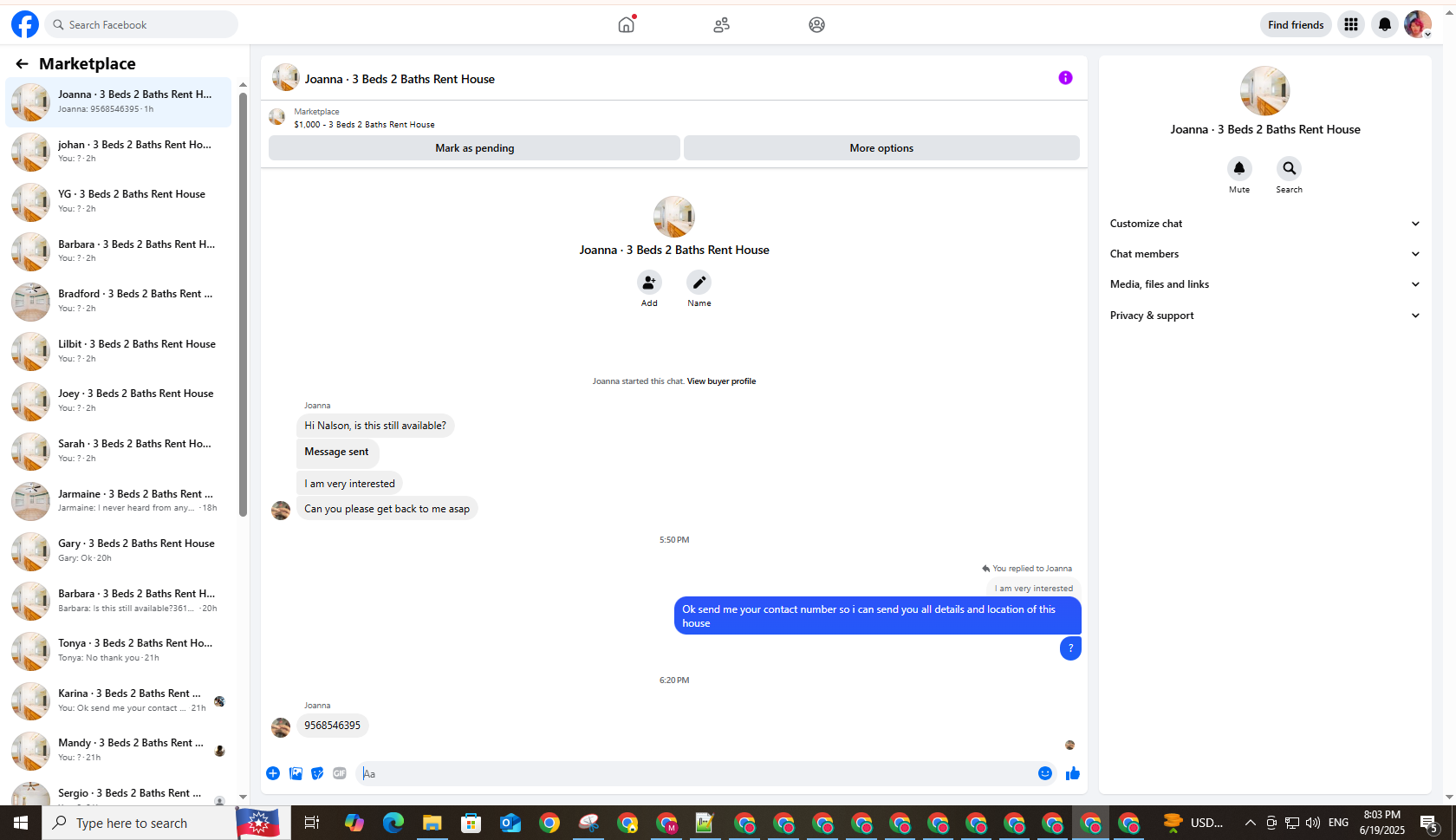
Task: Focus the message text box
Action: (698, 773)
